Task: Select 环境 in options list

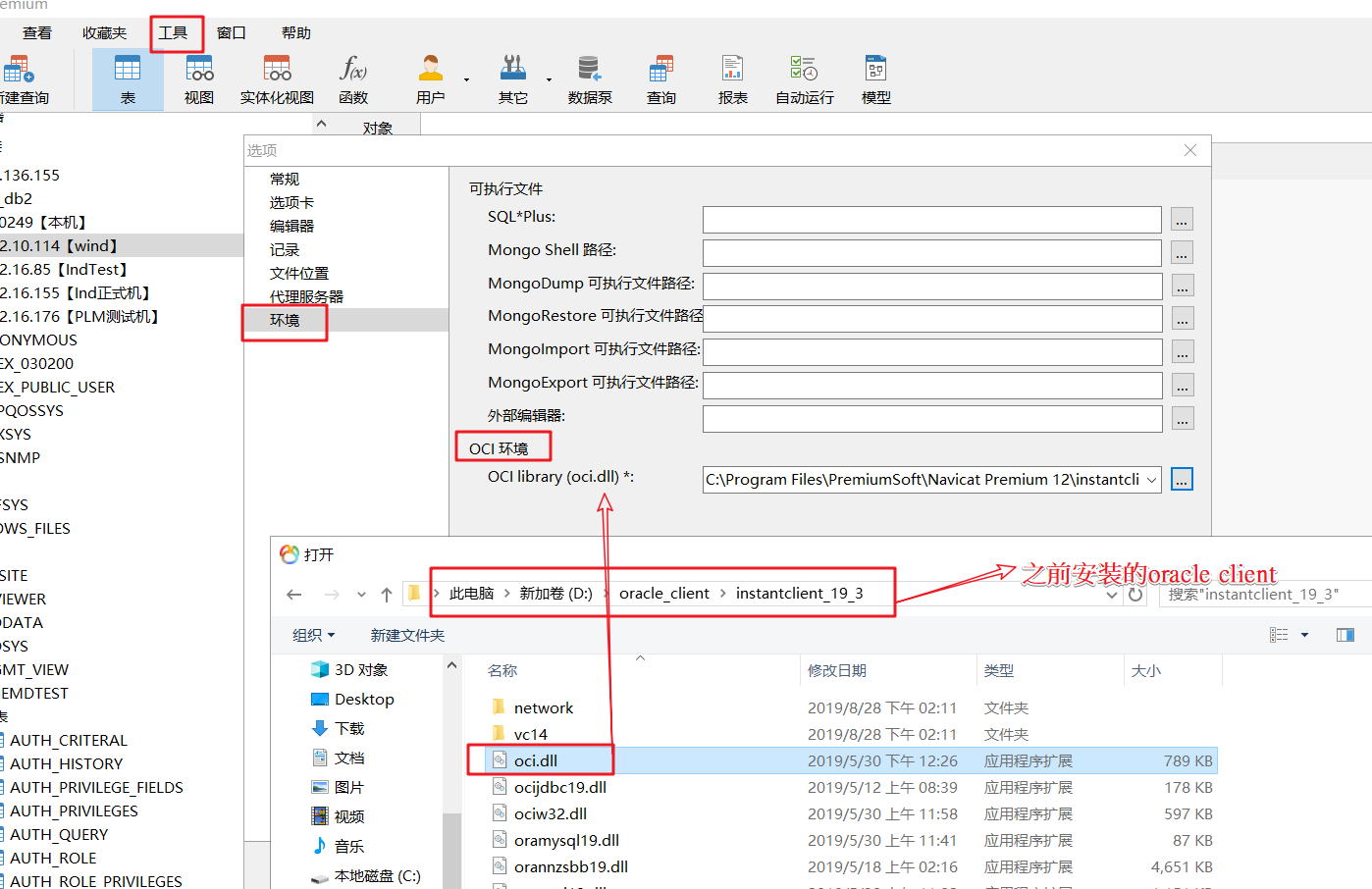Action: (x=346, y=320)
